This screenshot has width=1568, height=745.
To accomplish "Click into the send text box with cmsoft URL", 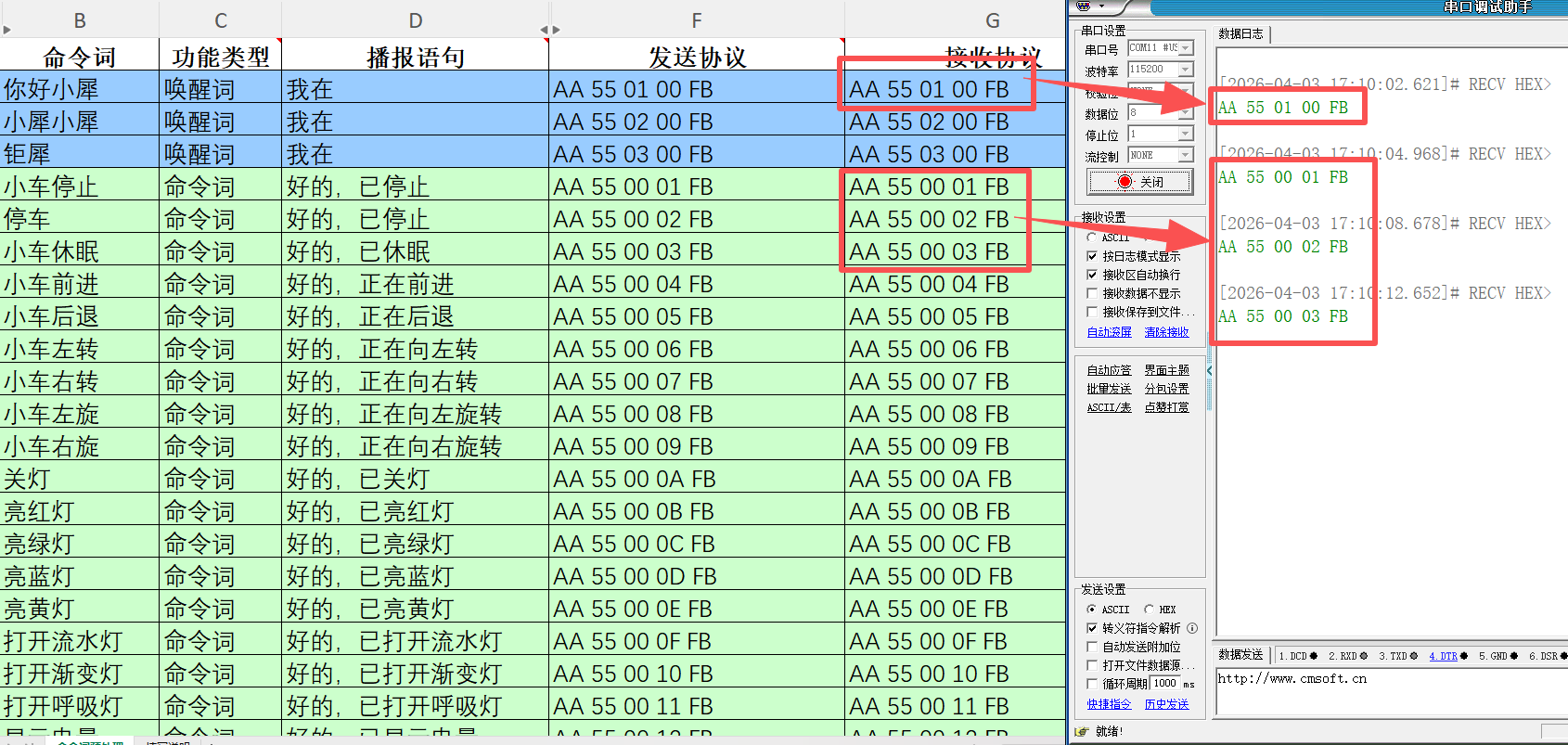I will (1392, 691).
